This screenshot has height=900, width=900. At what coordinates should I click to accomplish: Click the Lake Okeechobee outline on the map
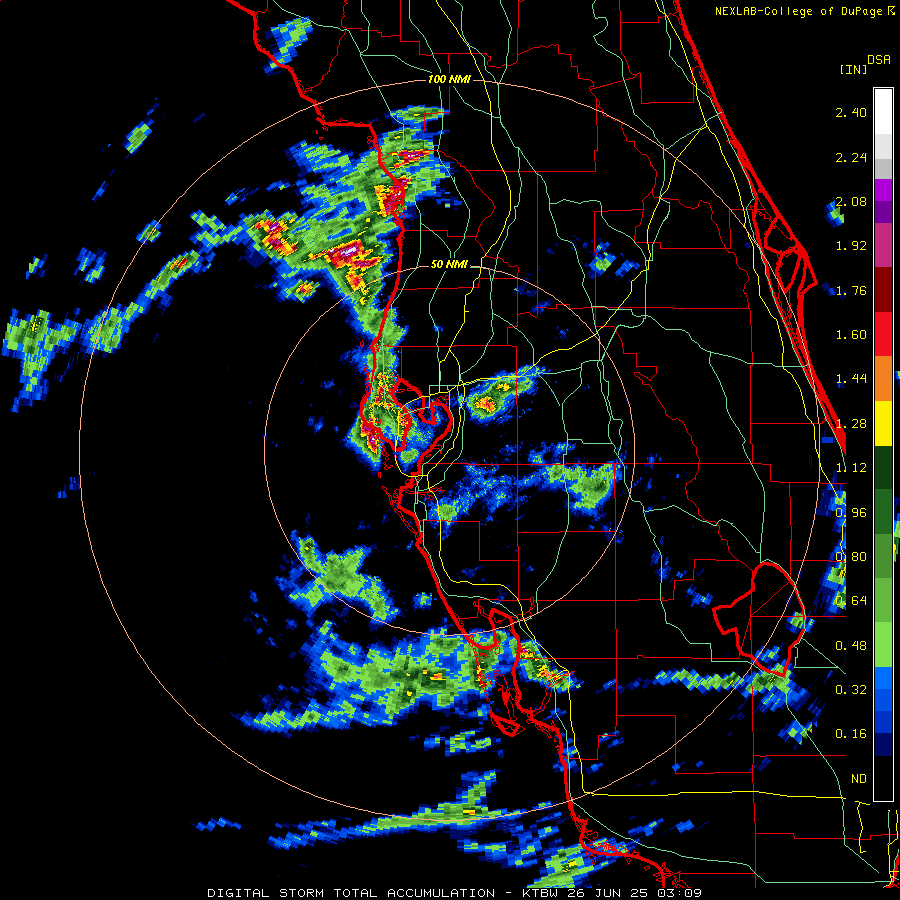[759, 619]
